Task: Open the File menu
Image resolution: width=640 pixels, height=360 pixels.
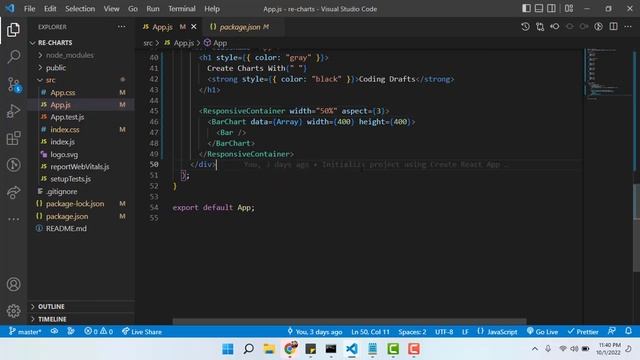Action: pyautogui.click(x=29, y=9)
